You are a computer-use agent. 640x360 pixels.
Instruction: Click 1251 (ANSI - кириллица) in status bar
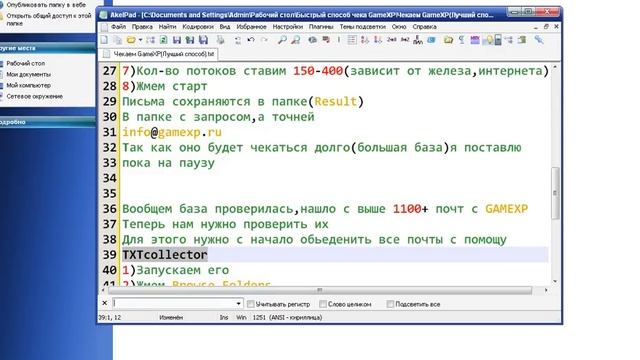pyautogui.click(x=287, y=318)
